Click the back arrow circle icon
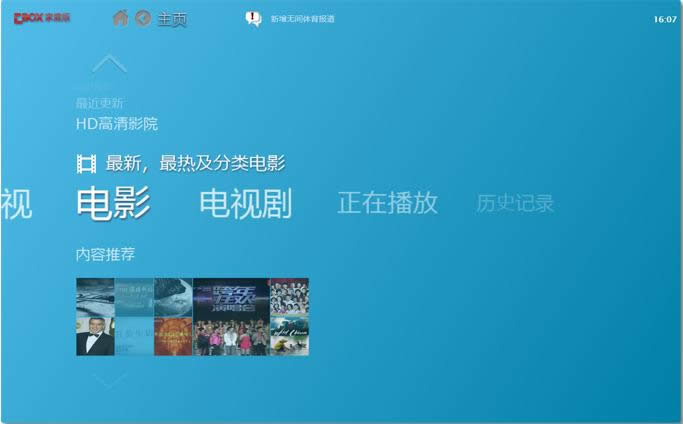Screen dimensions: 683x424 [143, 18]
